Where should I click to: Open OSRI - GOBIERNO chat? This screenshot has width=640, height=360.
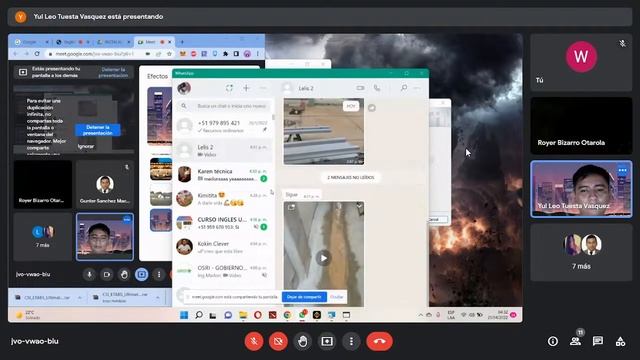[x=223, y=271]
